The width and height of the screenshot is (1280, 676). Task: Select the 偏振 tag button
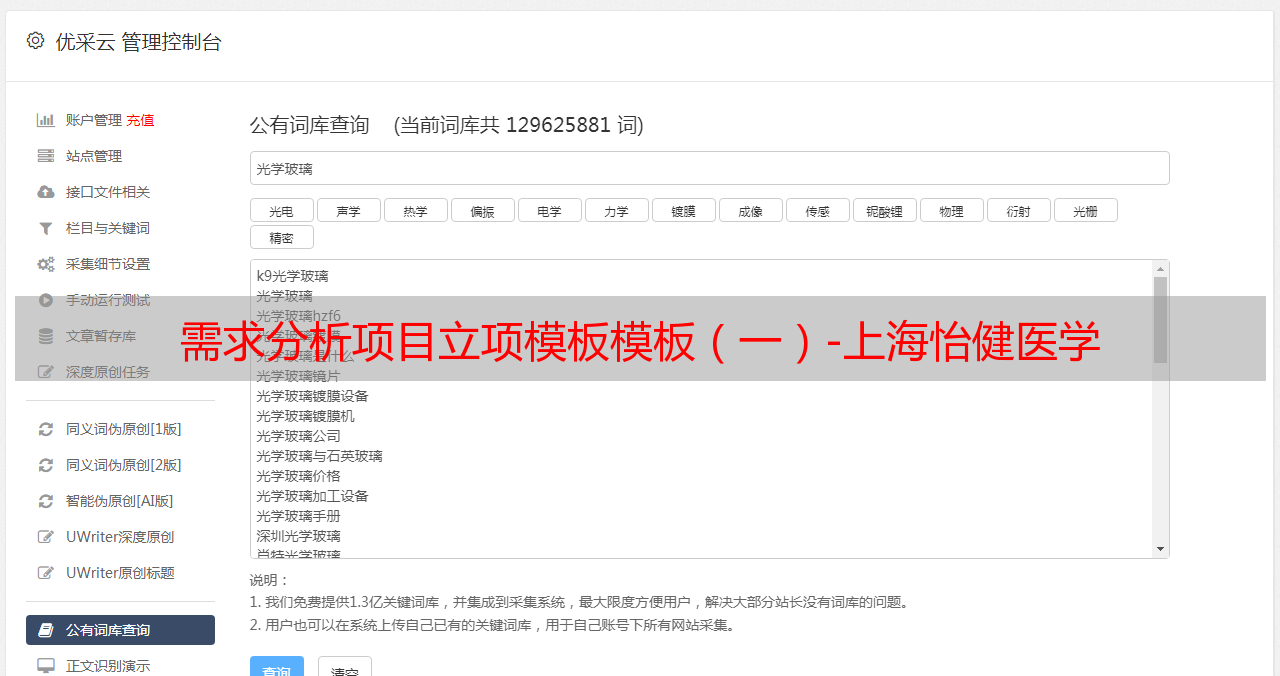(483, 210)
